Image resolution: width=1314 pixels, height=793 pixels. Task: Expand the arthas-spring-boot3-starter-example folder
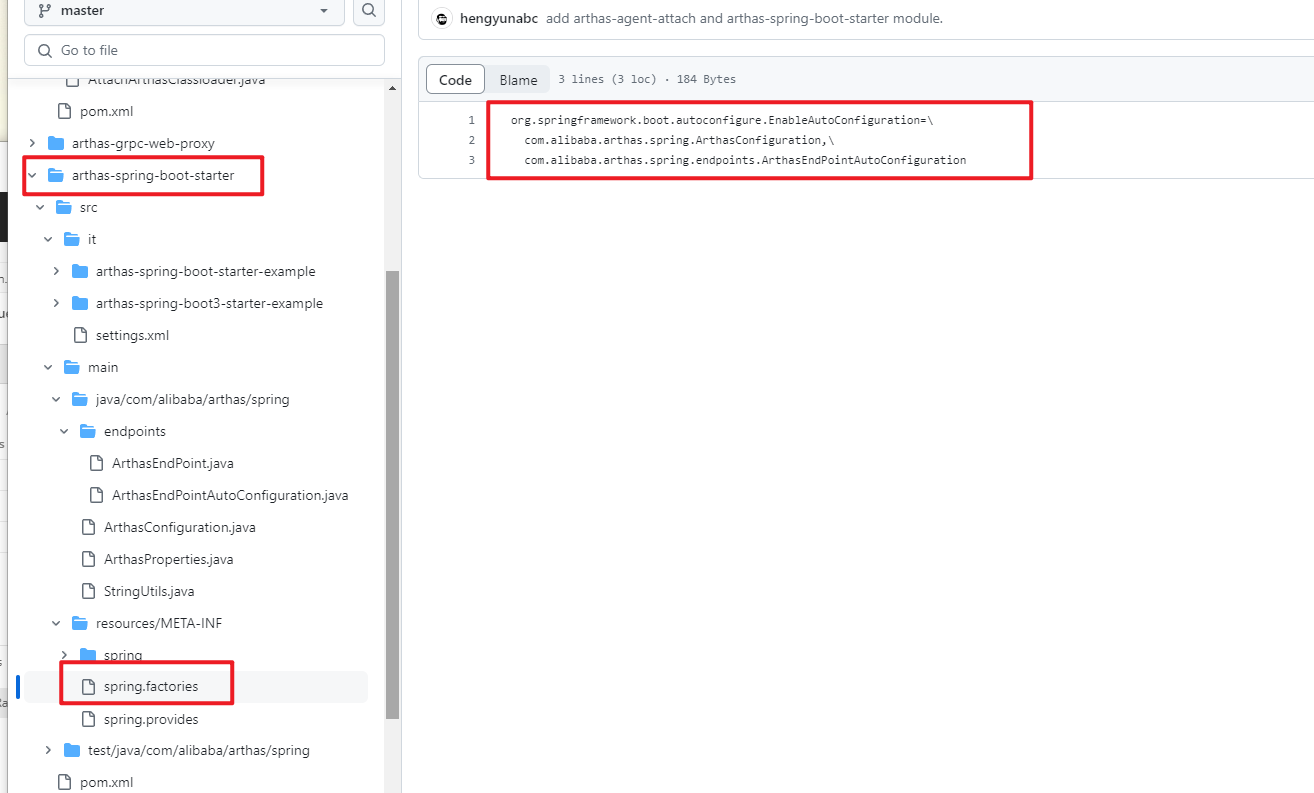point(56,303)
